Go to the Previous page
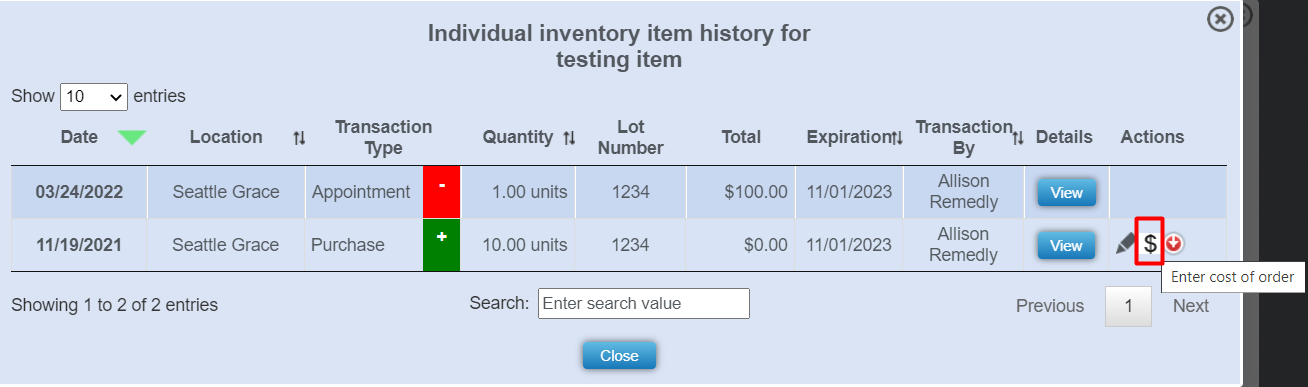The image size is (1308, 387). pyautogui.click(x=1050, y=306)
